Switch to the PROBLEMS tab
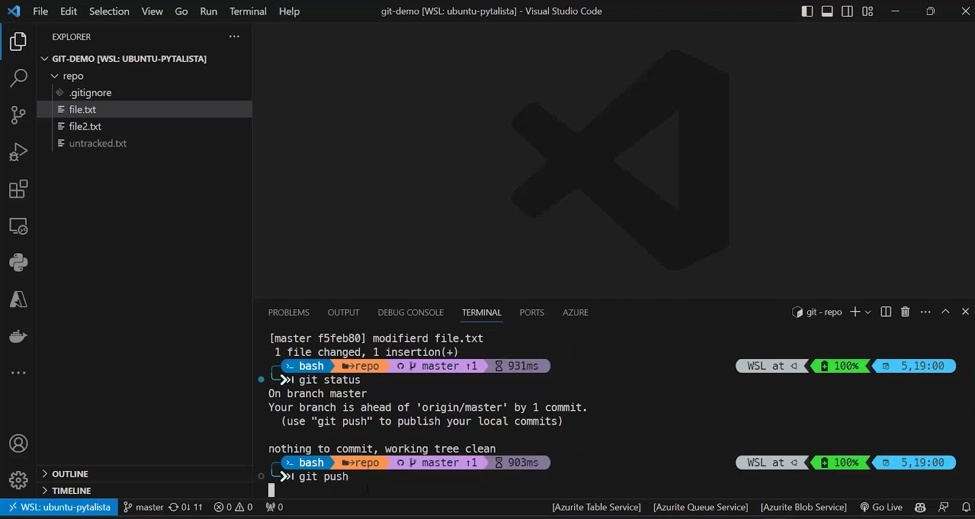975x519 pixels. (x=289, y=312)
